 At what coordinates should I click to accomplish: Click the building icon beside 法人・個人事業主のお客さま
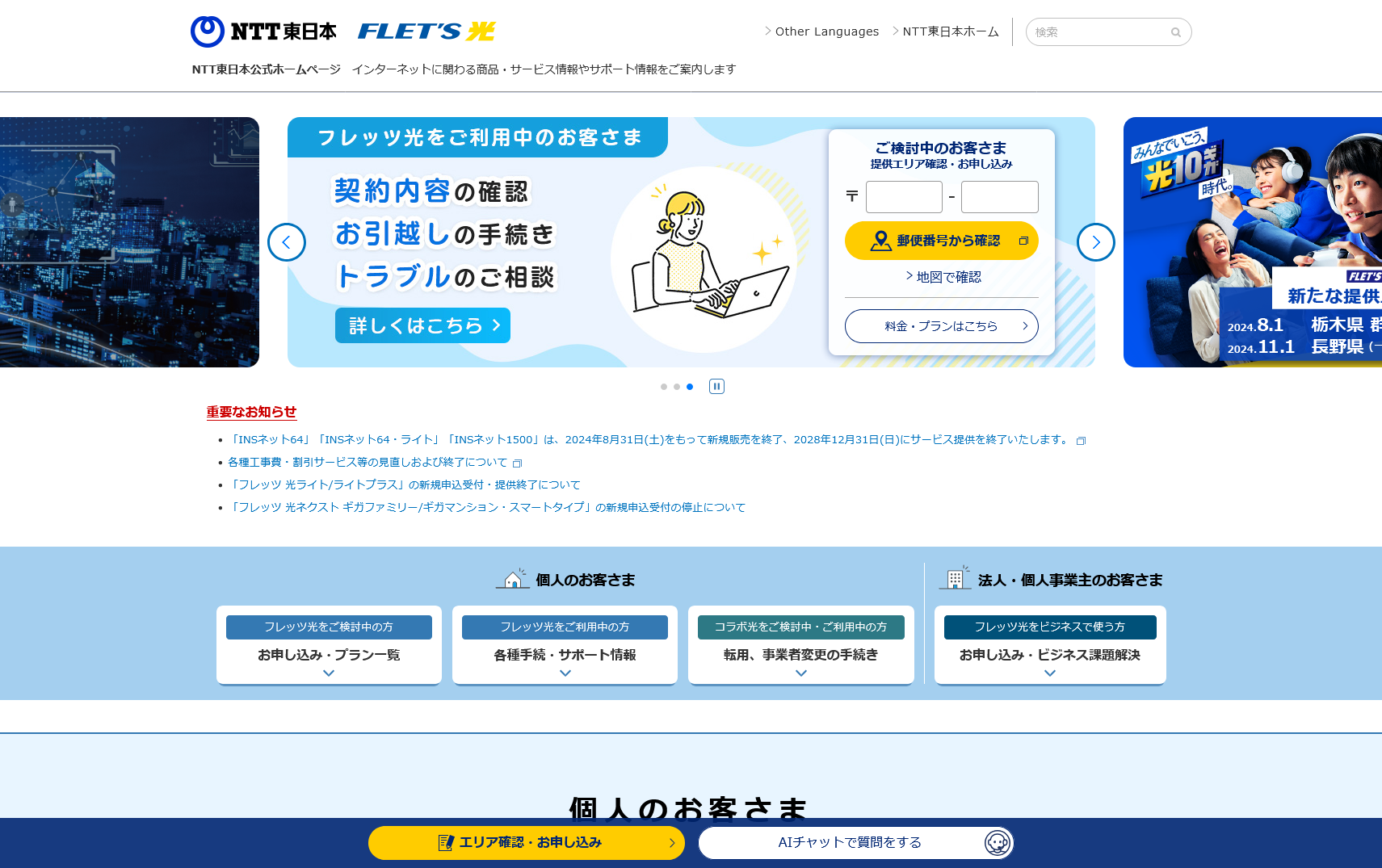(956, 578)
